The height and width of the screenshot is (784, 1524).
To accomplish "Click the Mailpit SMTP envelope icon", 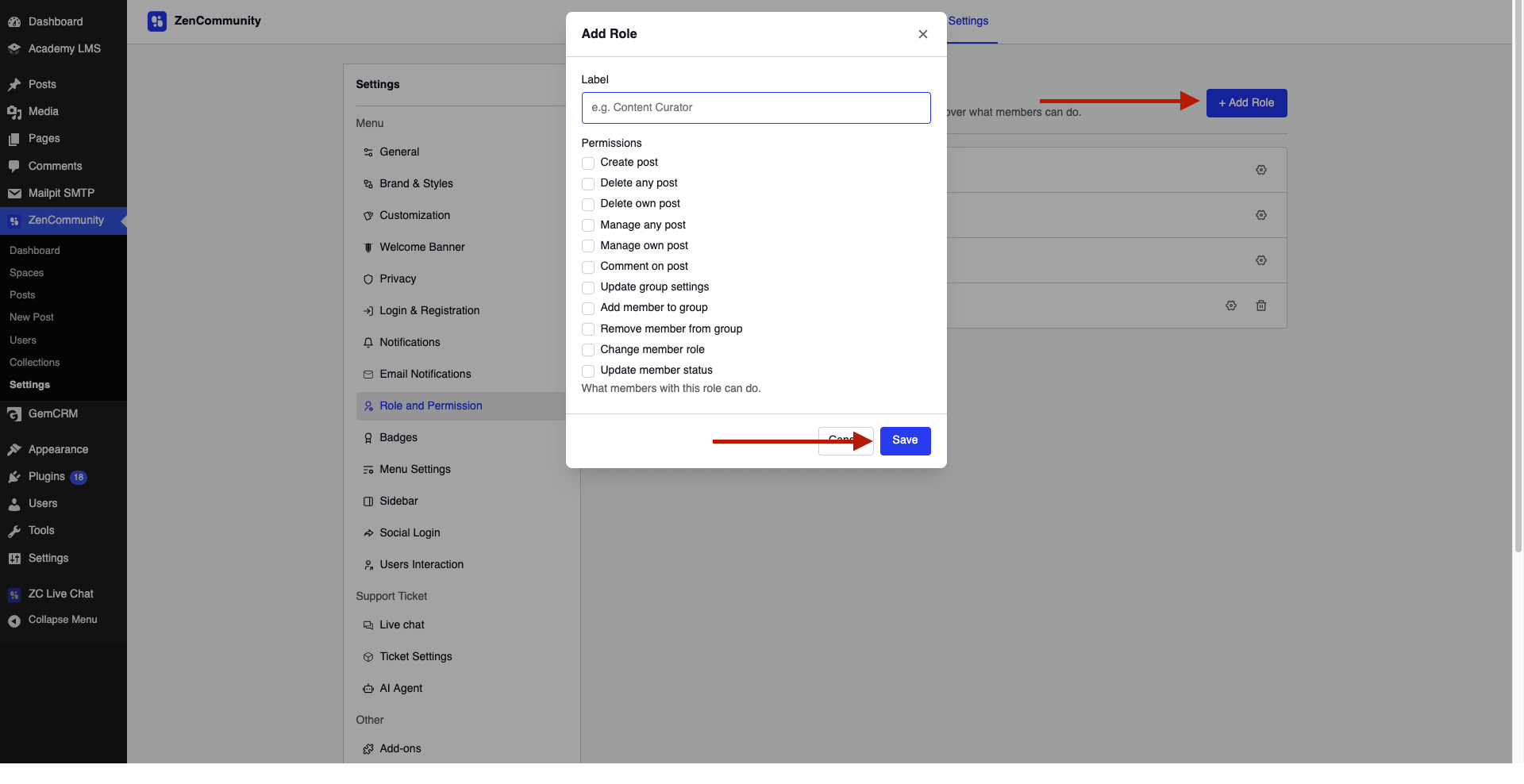I will [14, 194].
